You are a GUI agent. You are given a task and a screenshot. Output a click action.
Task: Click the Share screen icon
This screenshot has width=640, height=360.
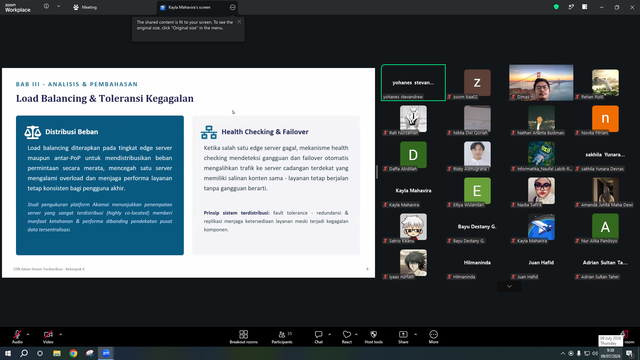(x=403, y=335)
